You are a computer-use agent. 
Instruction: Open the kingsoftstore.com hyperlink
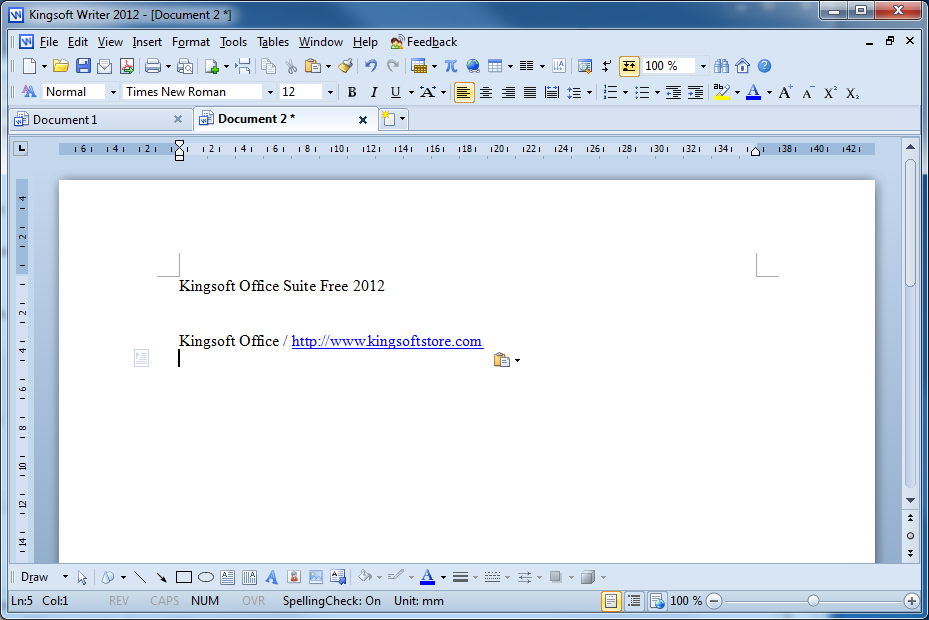coord(387,341)
